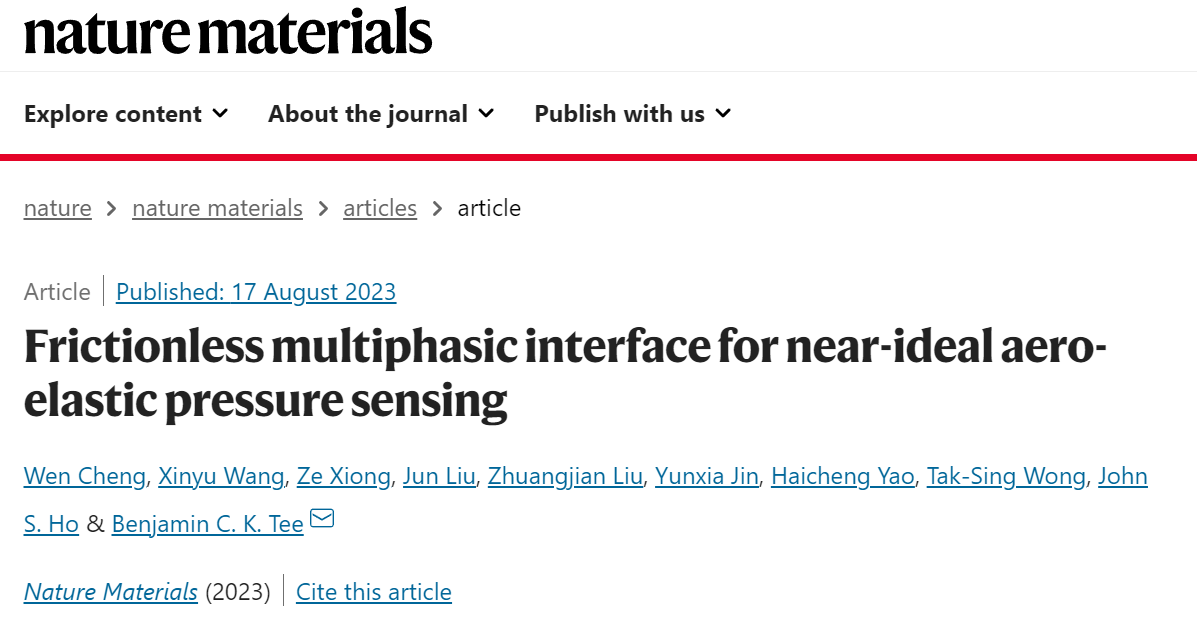Show author Yunxia Jin info
Image resolution: width=1197 pixels, height=632 pixels.
point(707,476)
